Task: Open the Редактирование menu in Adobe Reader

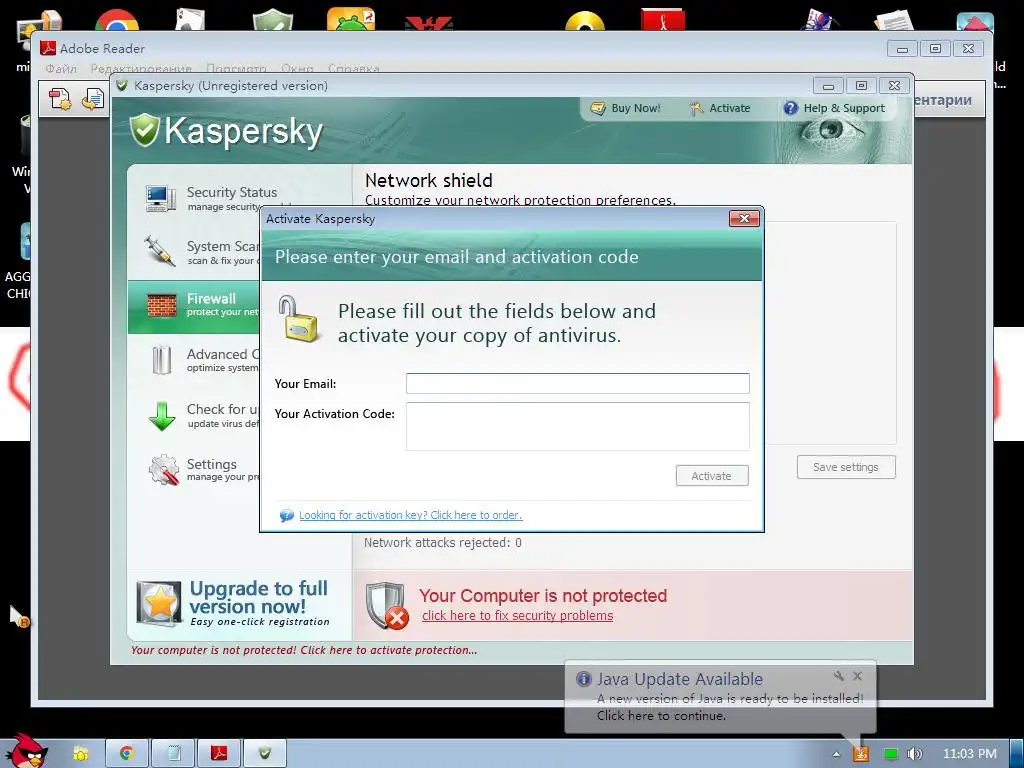Action: pos(141,69)
